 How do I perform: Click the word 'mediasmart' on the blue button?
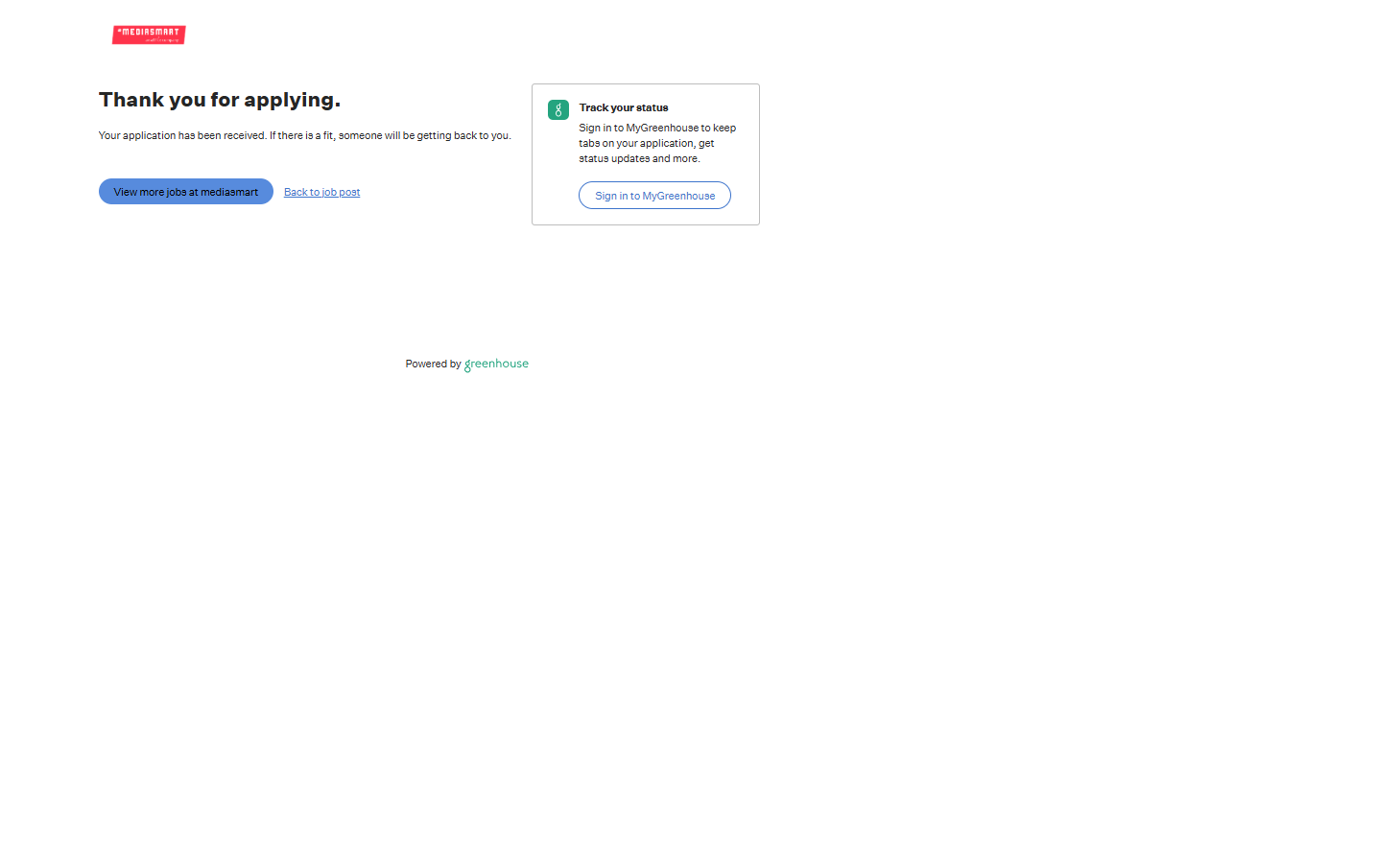click(x=229, y=193)
